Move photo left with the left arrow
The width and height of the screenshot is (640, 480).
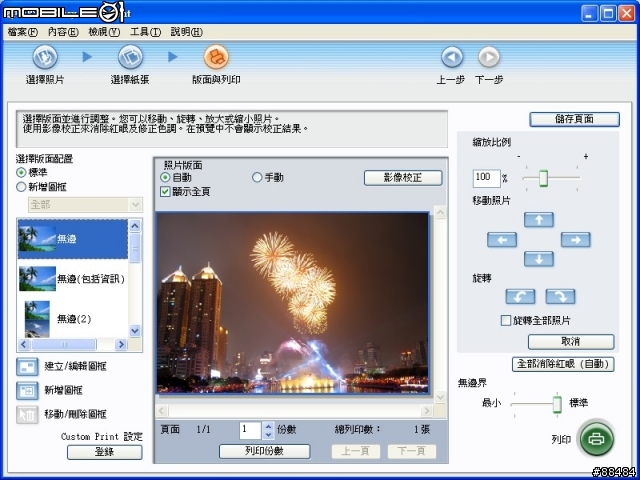pos(502,240)
